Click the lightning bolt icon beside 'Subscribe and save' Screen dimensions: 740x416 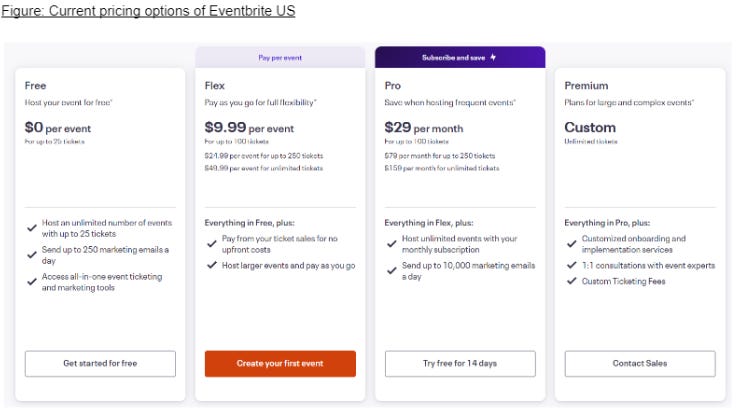(x=493, y=58)
